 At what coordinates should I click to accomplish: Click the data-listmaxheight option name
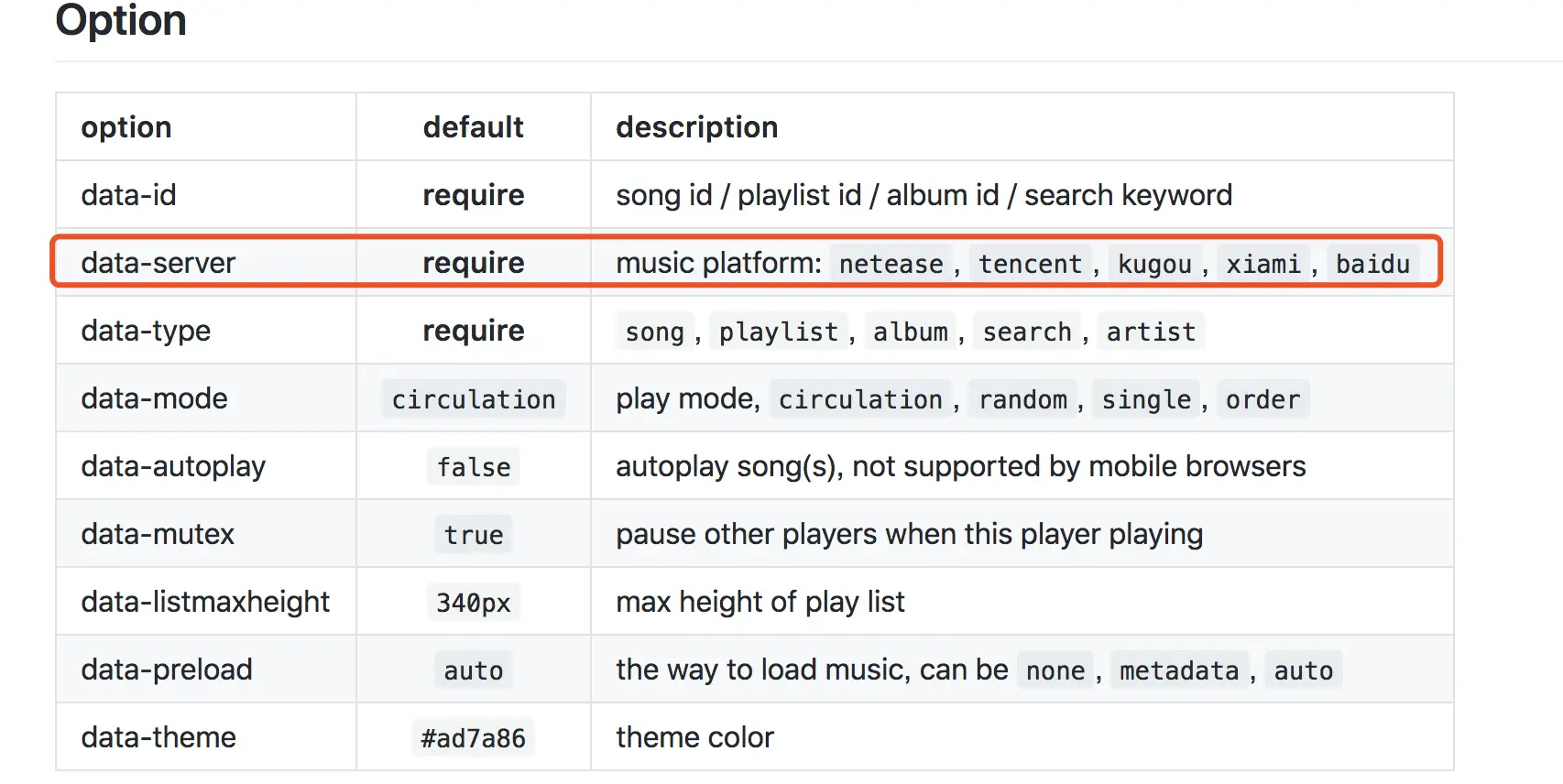pos(205,602)
